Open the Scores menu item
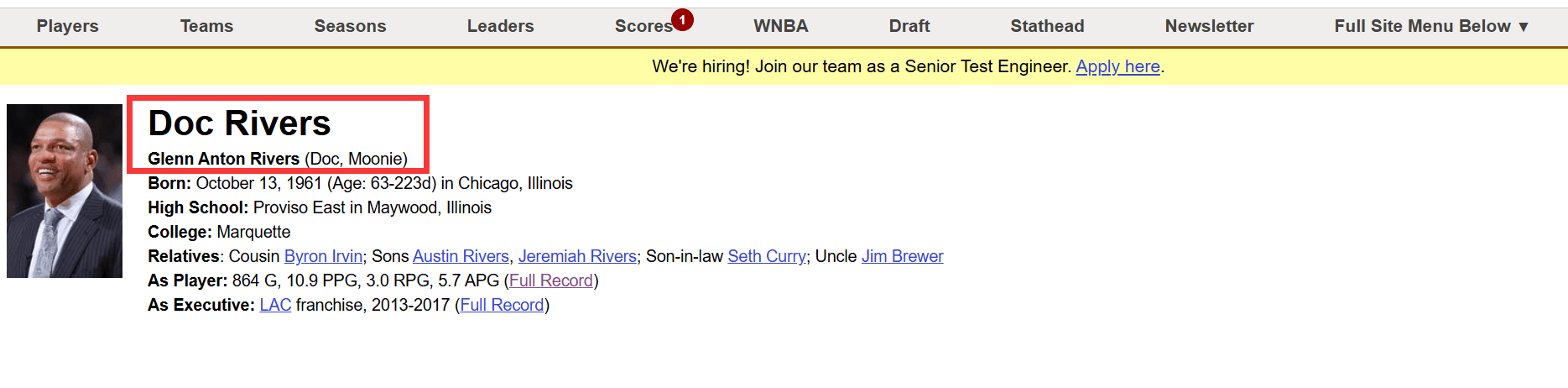Image resolution: width=1568 pixels, height=388 pixels. (643, 26)
